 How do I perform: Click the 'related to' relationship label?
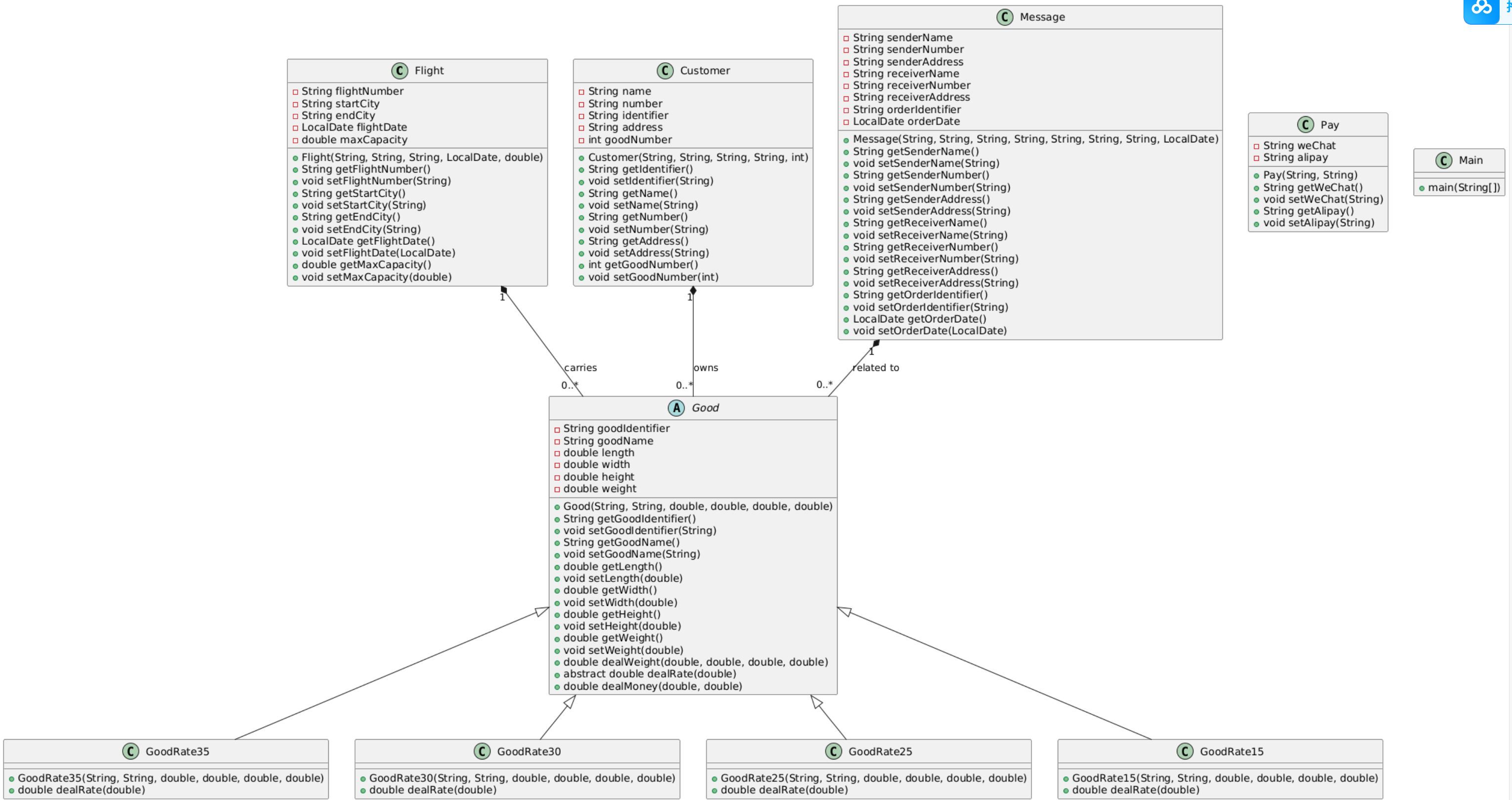[875, 367]
